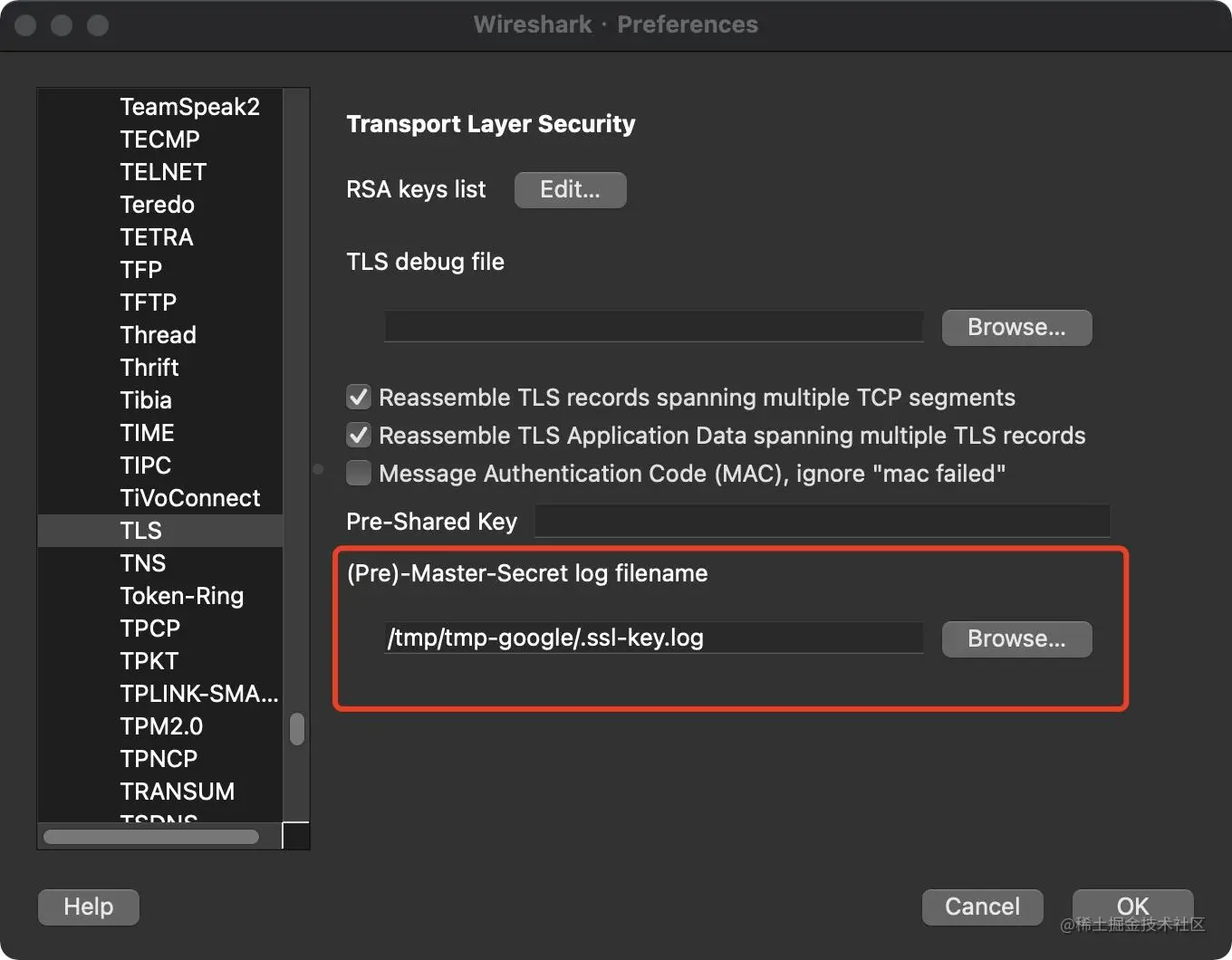This screenshot has width=1232, height=960.
Task: Open TETRA protocol preferences
Action: point(160,237)
